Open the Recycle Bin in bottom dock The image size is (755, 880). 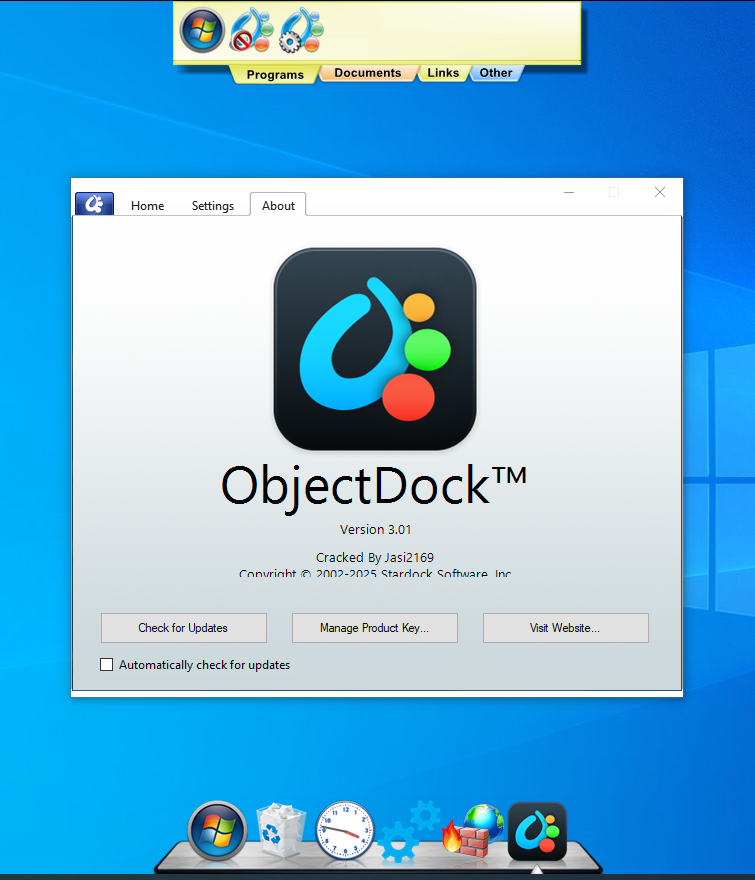[281, 831]
